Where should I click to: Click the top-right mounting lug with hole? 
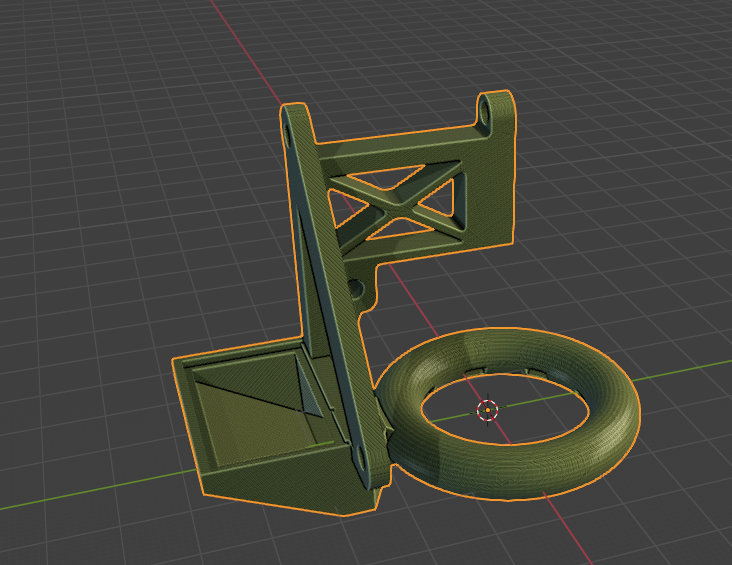tap(495, 113)
